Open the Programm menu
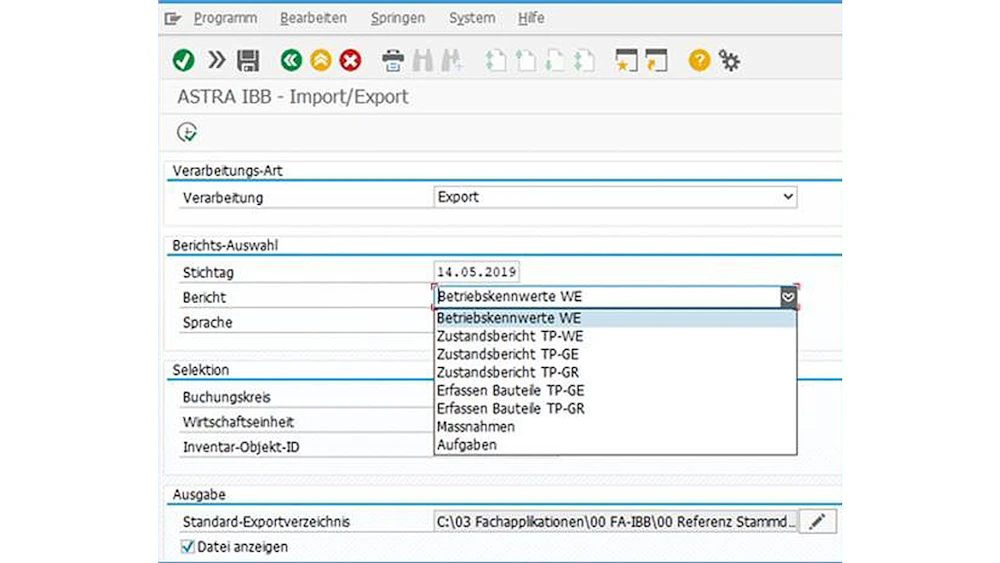This screenshot has width=1000, height=563. [225, 18]
